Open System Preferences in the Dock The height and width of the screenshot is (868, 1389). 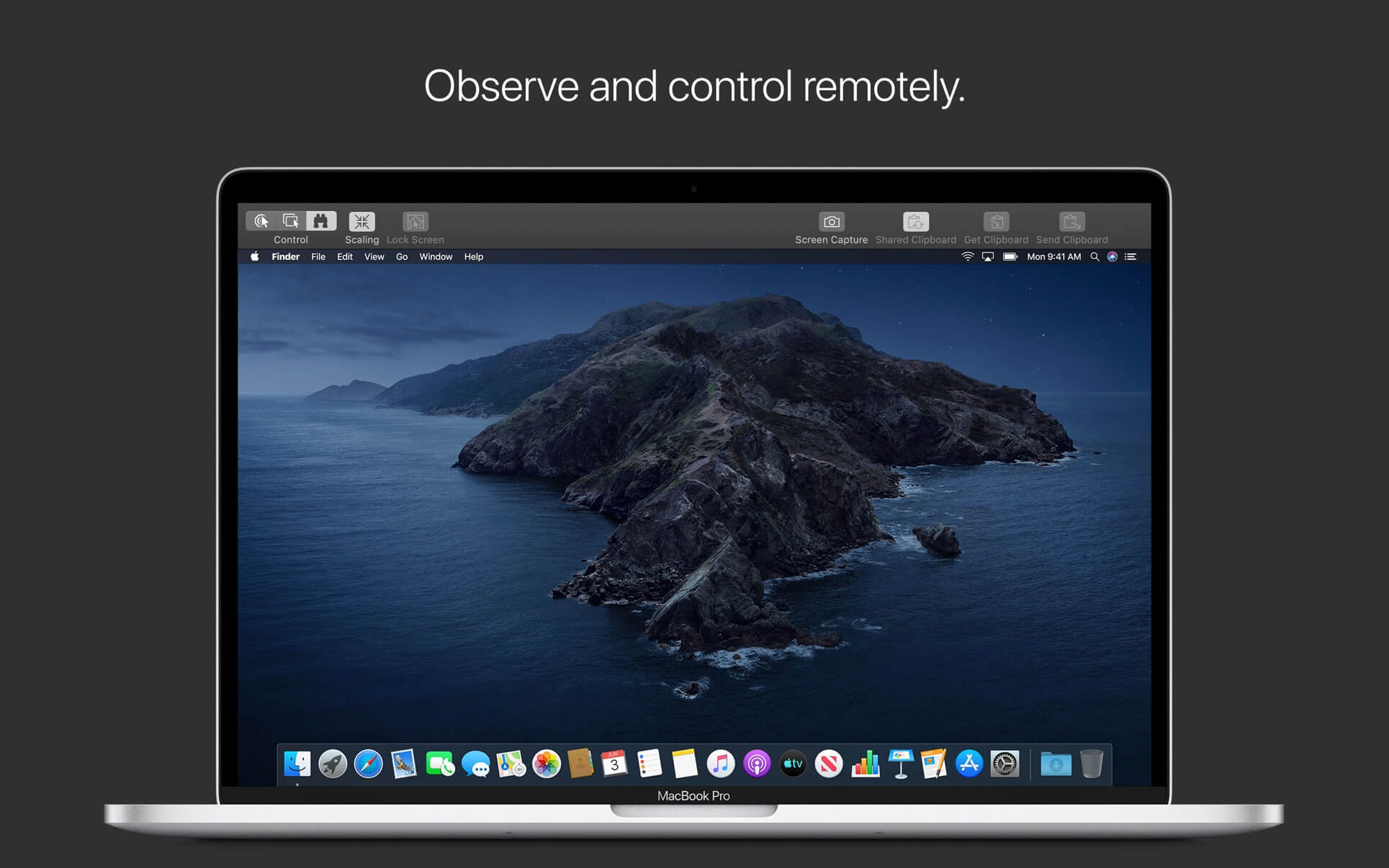coord(1004,764)
